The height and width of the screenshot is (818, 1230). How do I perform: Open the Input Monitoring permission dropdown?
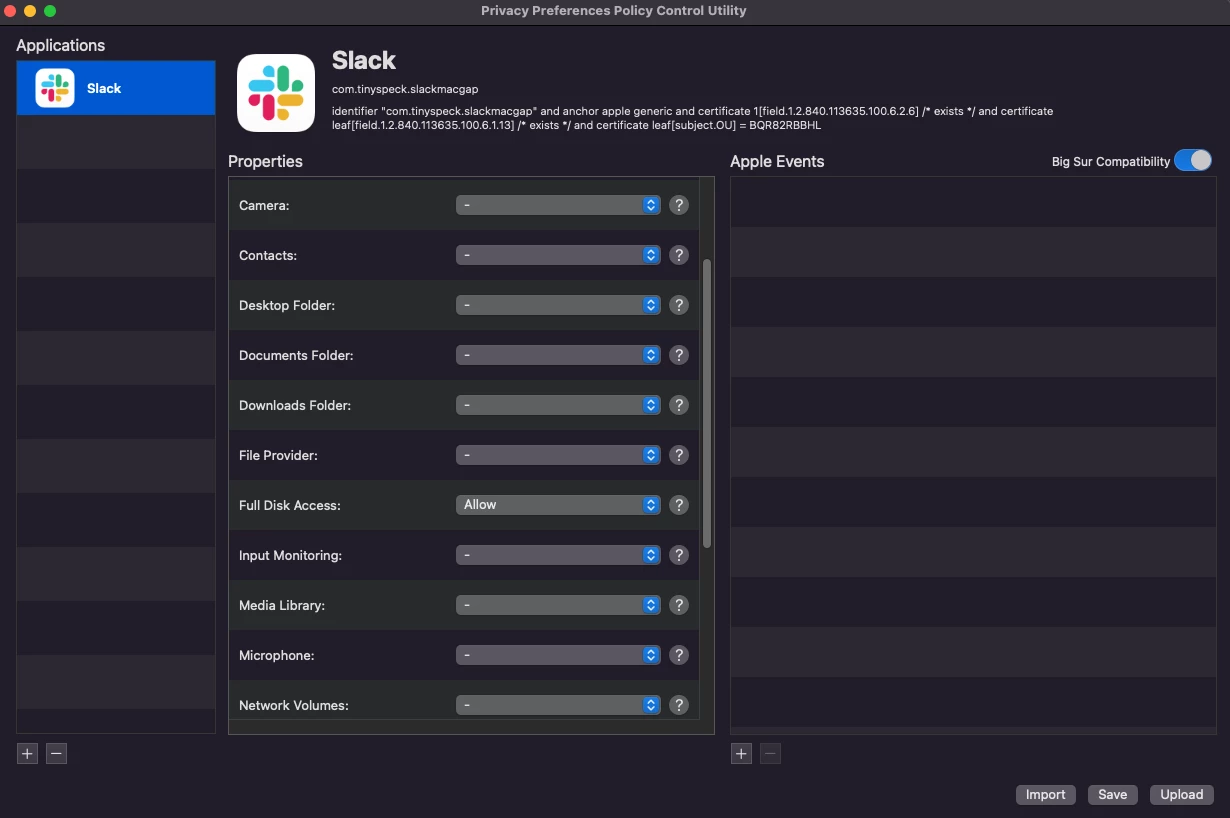[x=558, y=555]
